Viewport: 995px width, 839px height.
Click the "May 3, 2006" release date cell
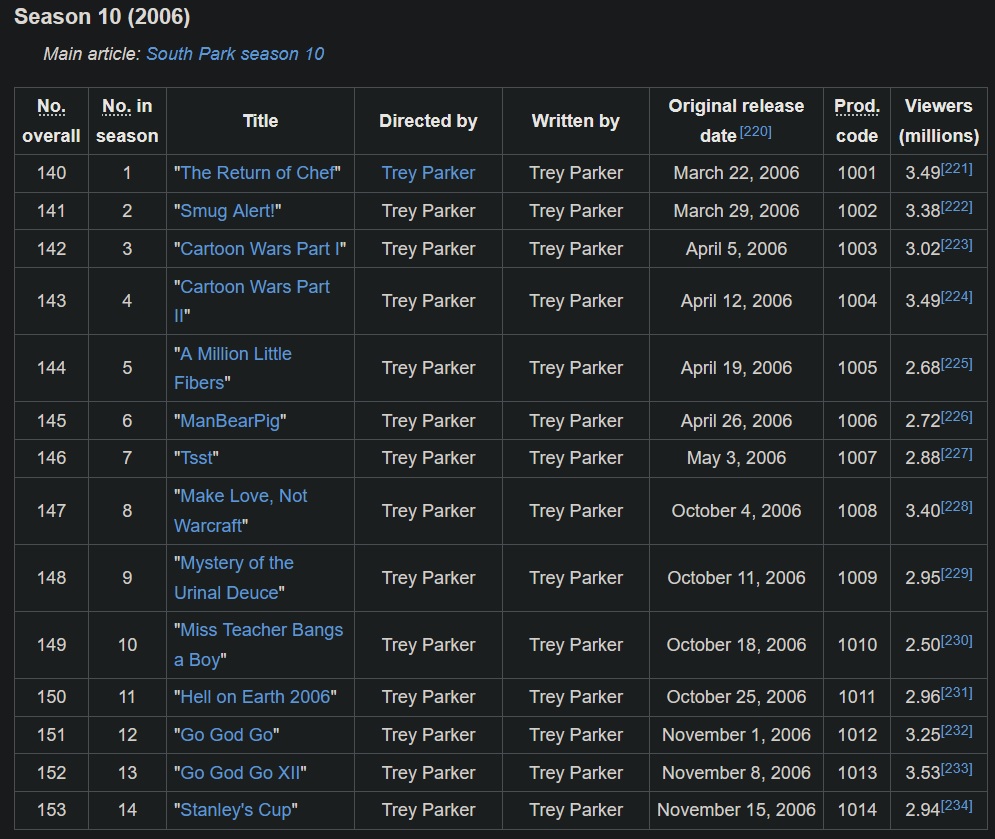pos(736,458)
